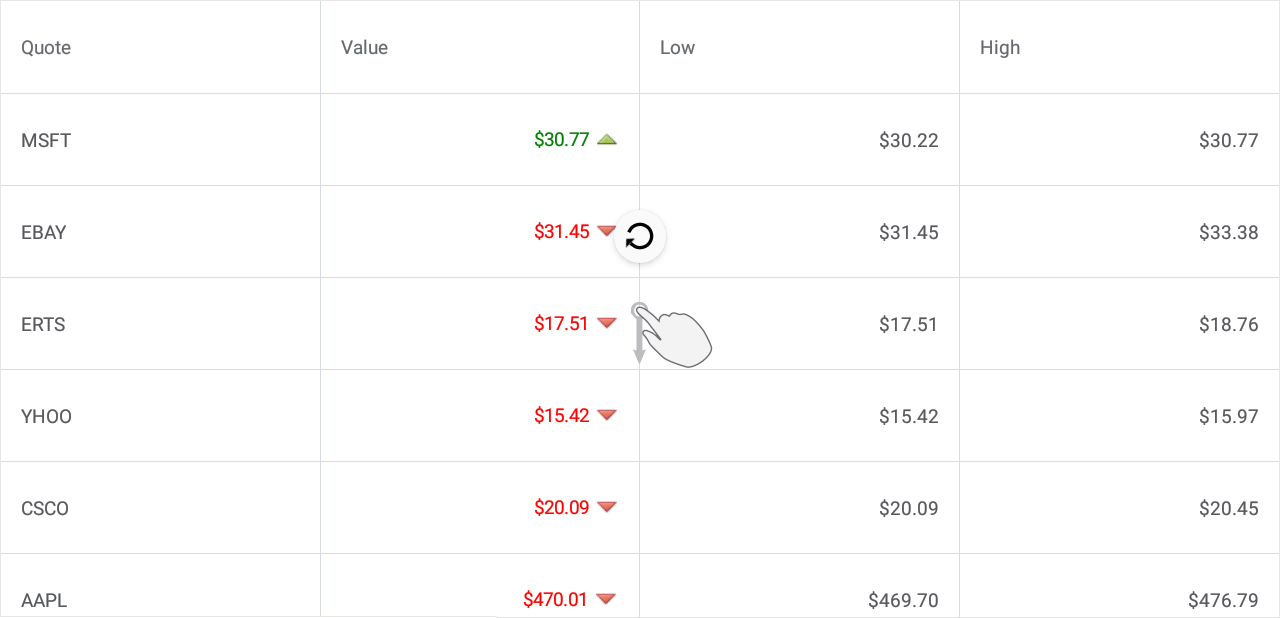This screenshot has width=1280, height=618.
Task: Select the CSCO quote cell
Action: coord(160,508)
